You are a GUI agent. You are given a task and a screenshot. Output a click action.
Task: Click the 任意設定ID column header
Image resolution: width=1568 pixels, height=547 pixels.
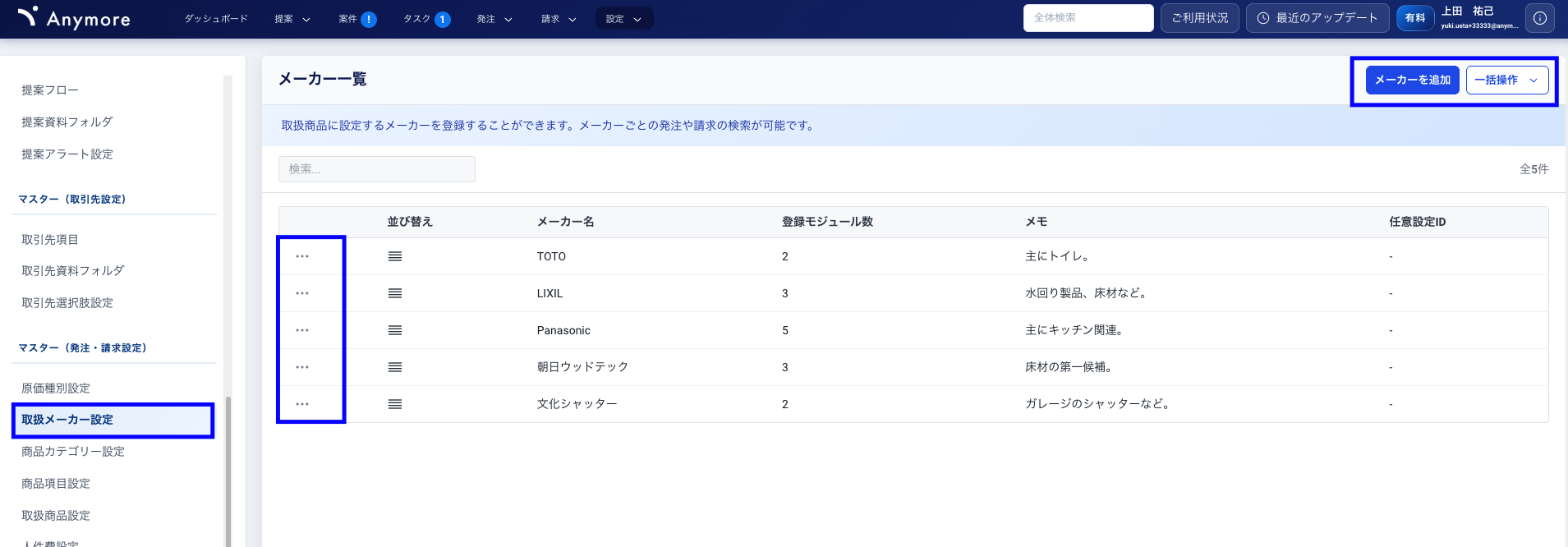[x=1417, y=222]
